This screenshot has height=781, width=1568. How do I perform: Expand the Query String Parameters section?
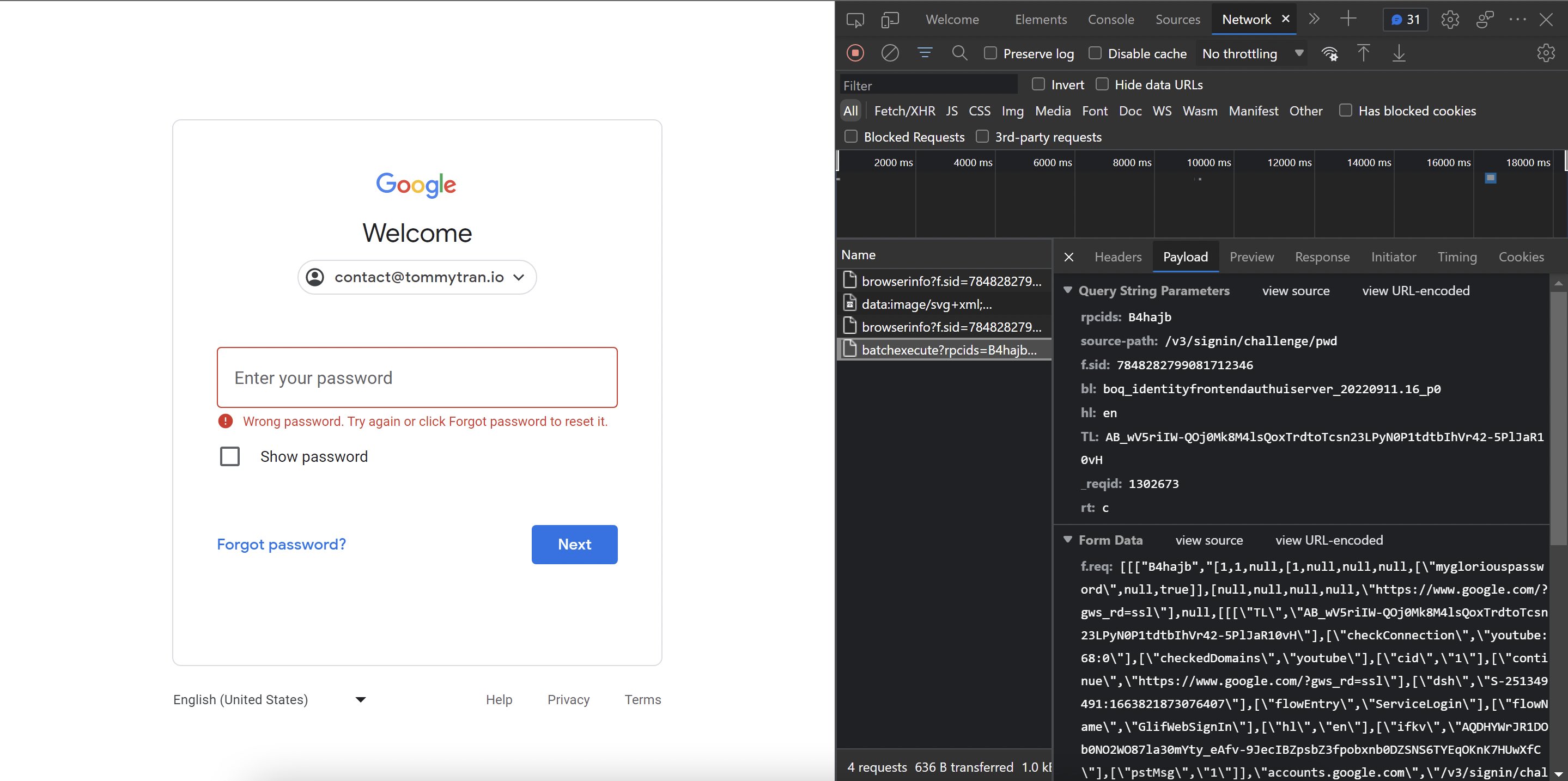[1067, 290]
